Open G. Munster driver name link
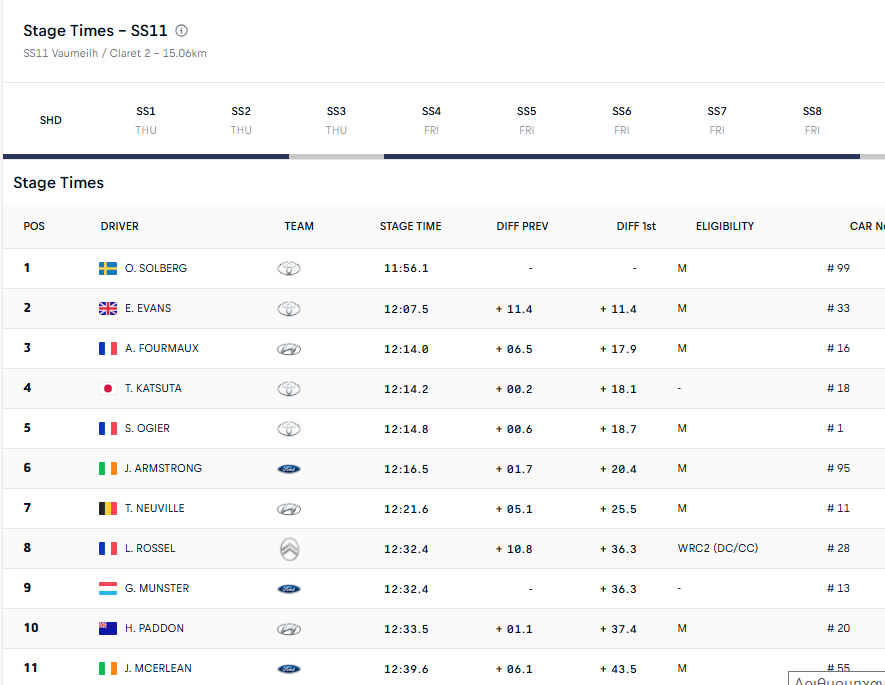 [x=157, y=588]
